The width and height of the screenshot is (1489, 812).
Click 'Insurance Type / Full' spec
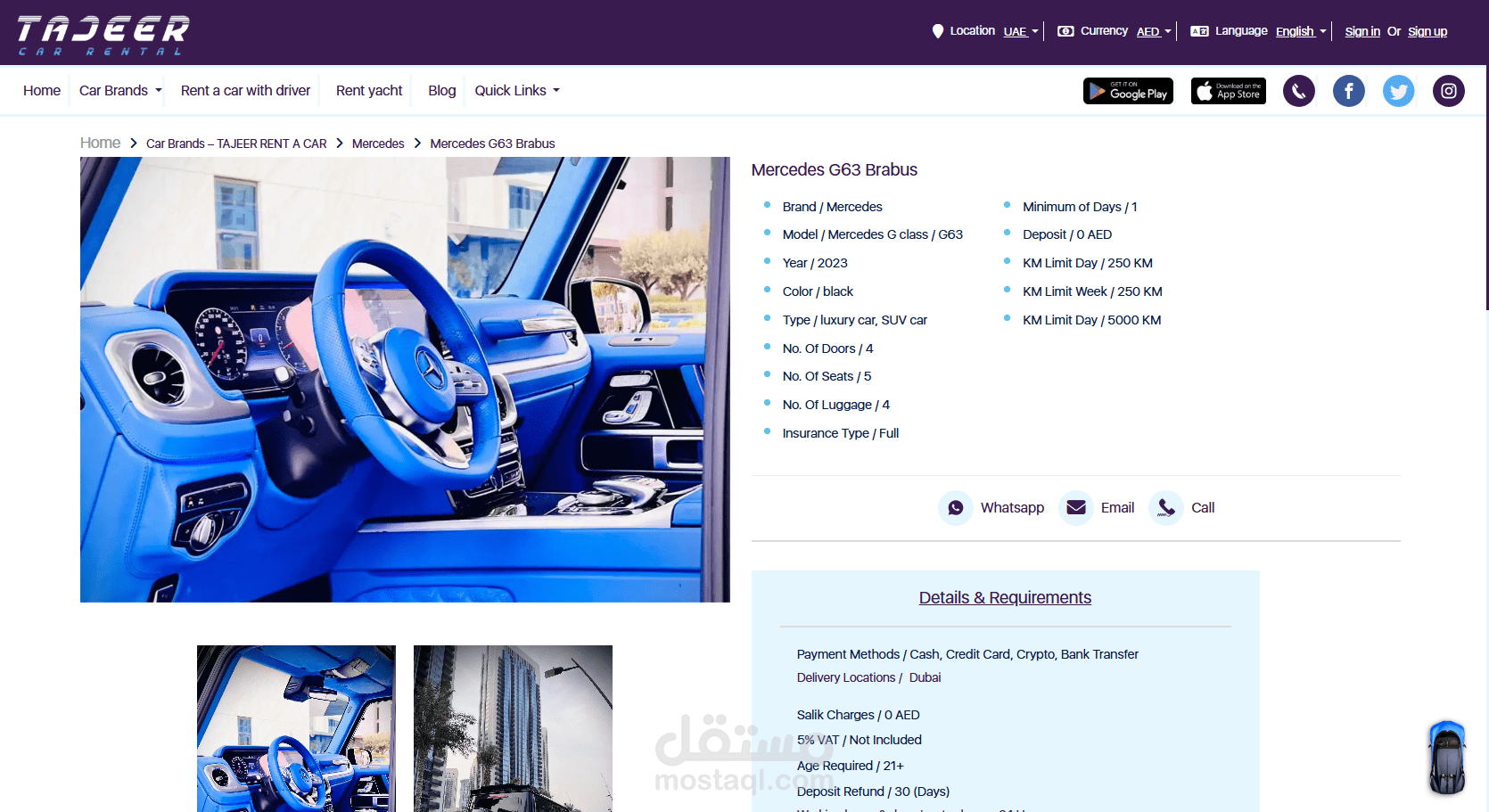pos(840,433)
